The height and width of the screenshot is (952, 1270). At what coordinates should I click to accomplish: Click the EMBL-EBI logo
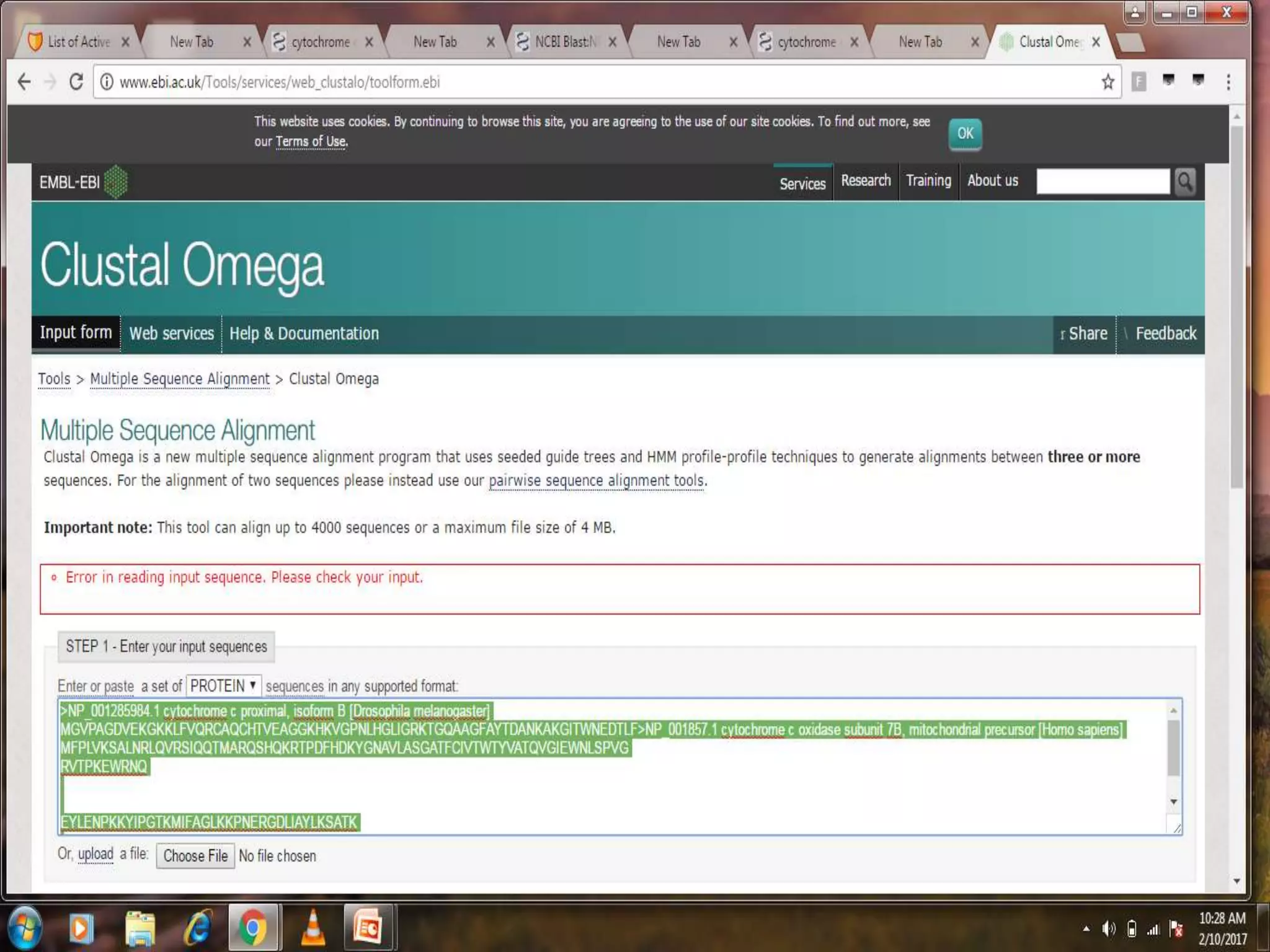(x=82, y=182)
